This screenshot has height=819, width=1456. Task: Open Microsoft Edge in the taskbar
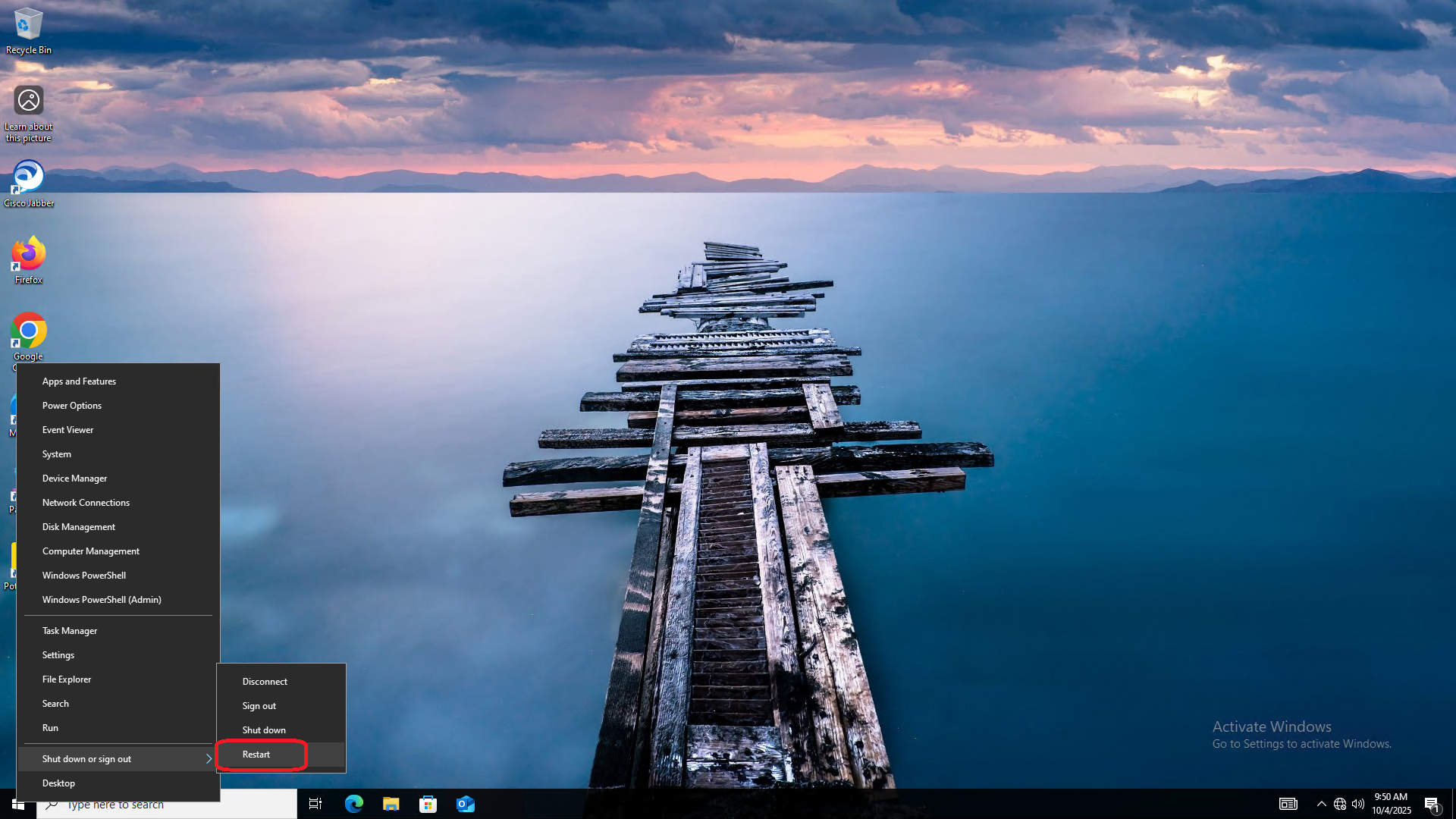click(x=354, y=804)
